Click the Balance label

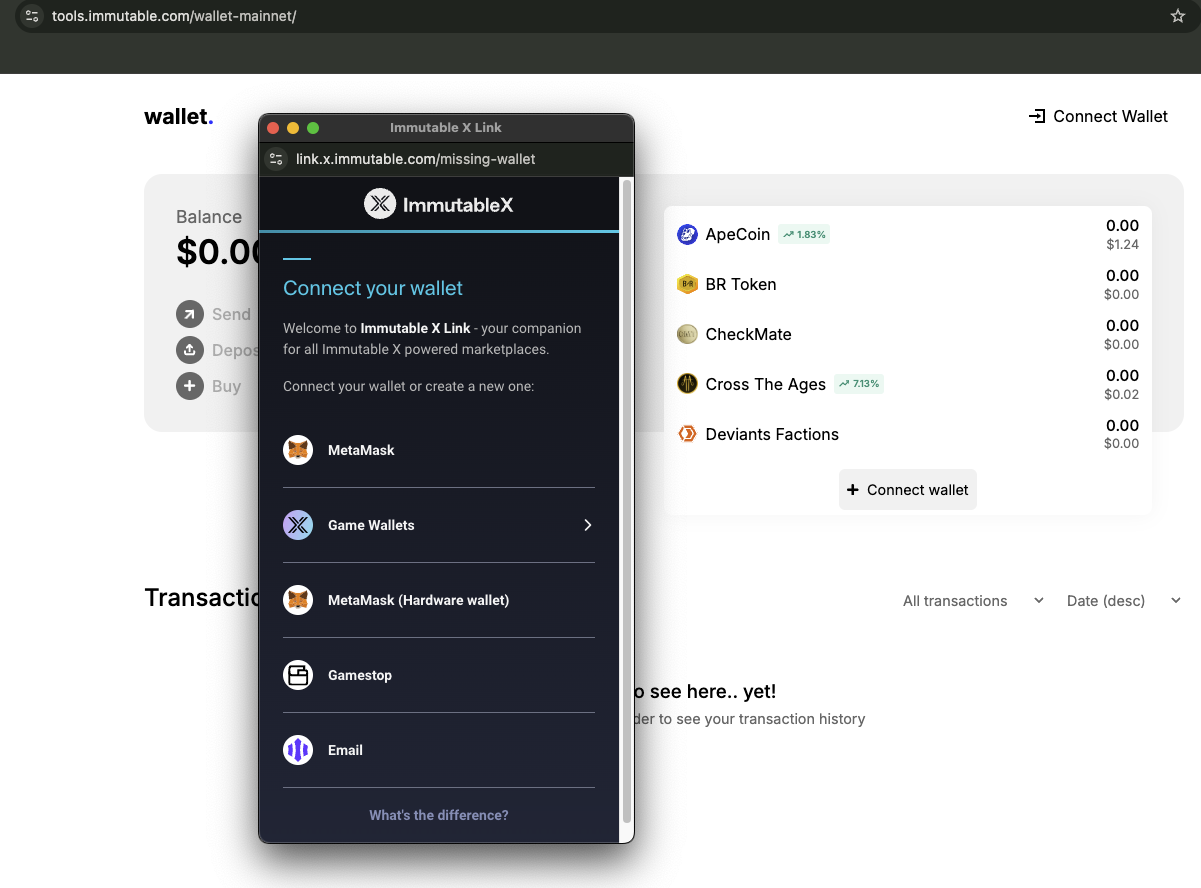[209, 217]
